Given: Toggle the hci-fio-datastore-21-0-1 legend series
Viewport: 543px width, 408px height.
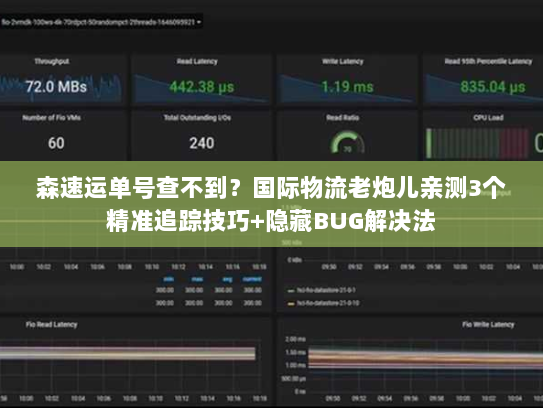Looking at the screenshot, I should pos(326,290).
